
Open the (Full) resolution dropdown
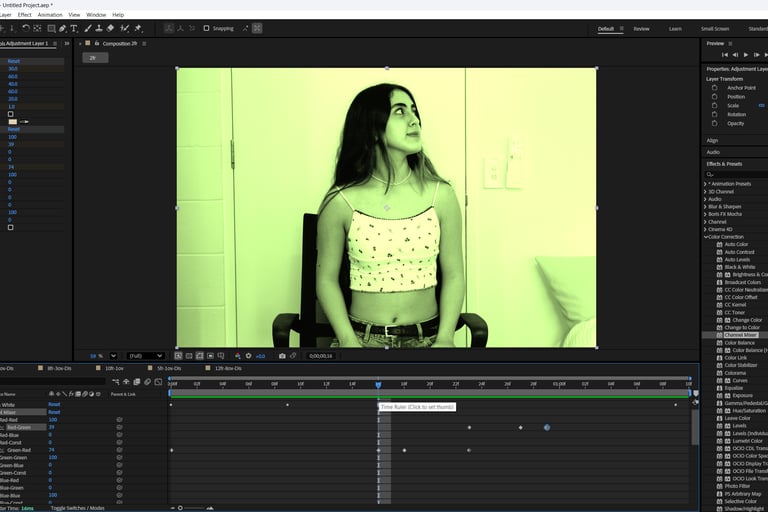145,356
